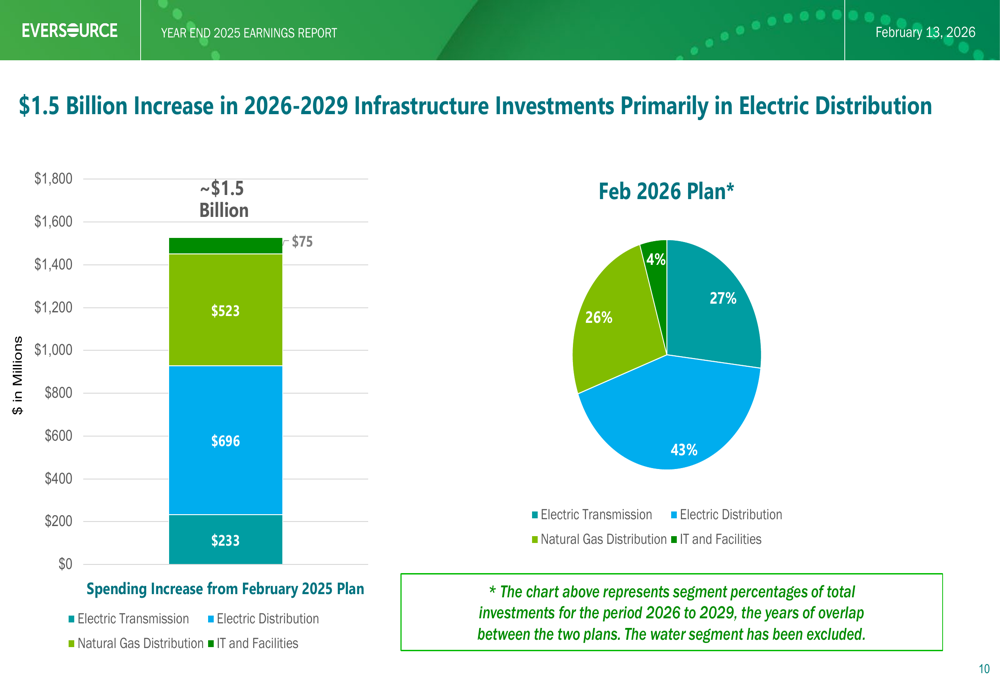Viewport: 1000px width, 685px height.
Task: Click the $1,000 y-axis label
Action: (54, 350)
